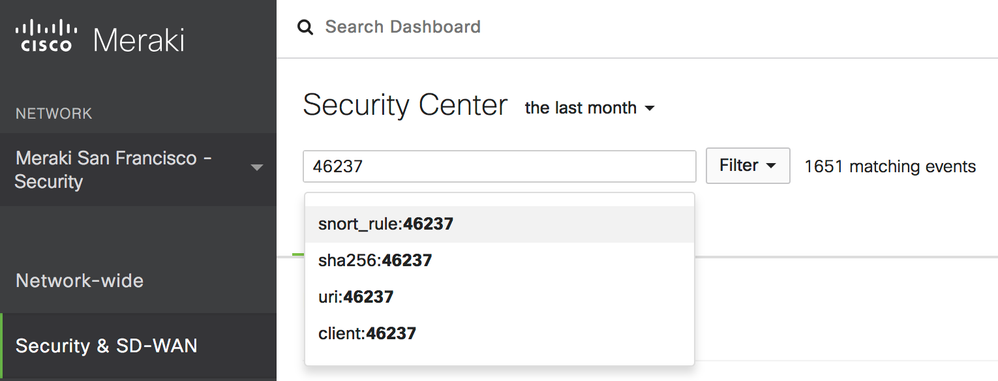998x381 pixels.
Task: Click the NETWORK section label in the sidebar
Action: (x=54, y=114)
